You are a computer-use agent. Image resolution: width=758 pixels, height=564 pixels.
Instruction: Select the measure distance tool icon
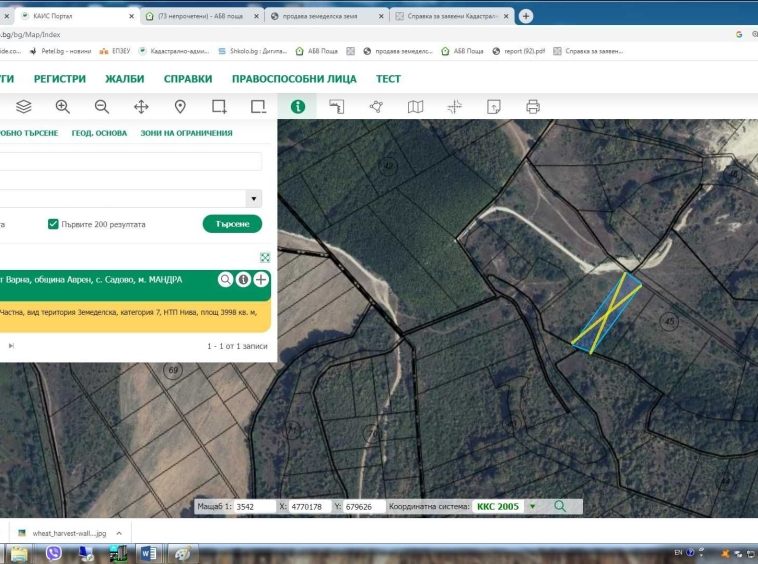[336, 106]
